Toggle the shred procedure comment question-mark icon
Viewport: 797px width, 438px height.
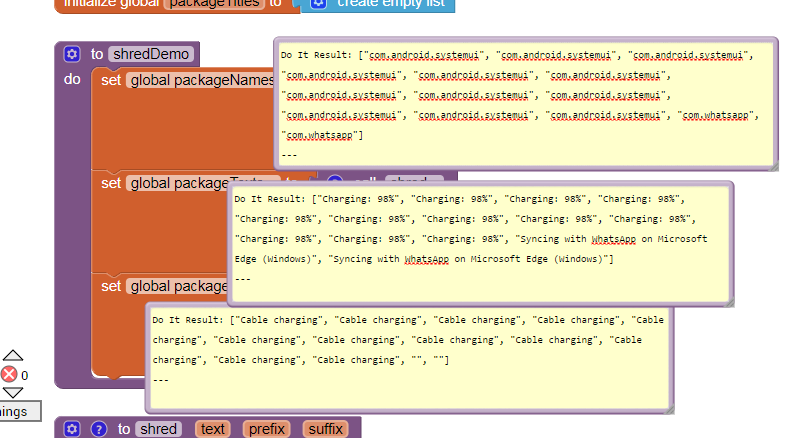98,429
